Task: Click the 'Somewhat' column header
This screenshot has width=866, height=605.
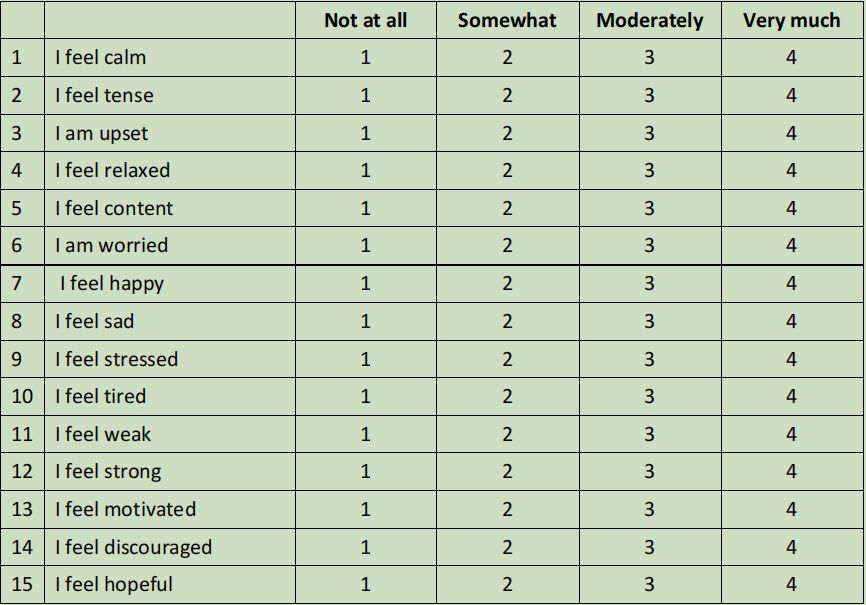Action: click(507, 20)
